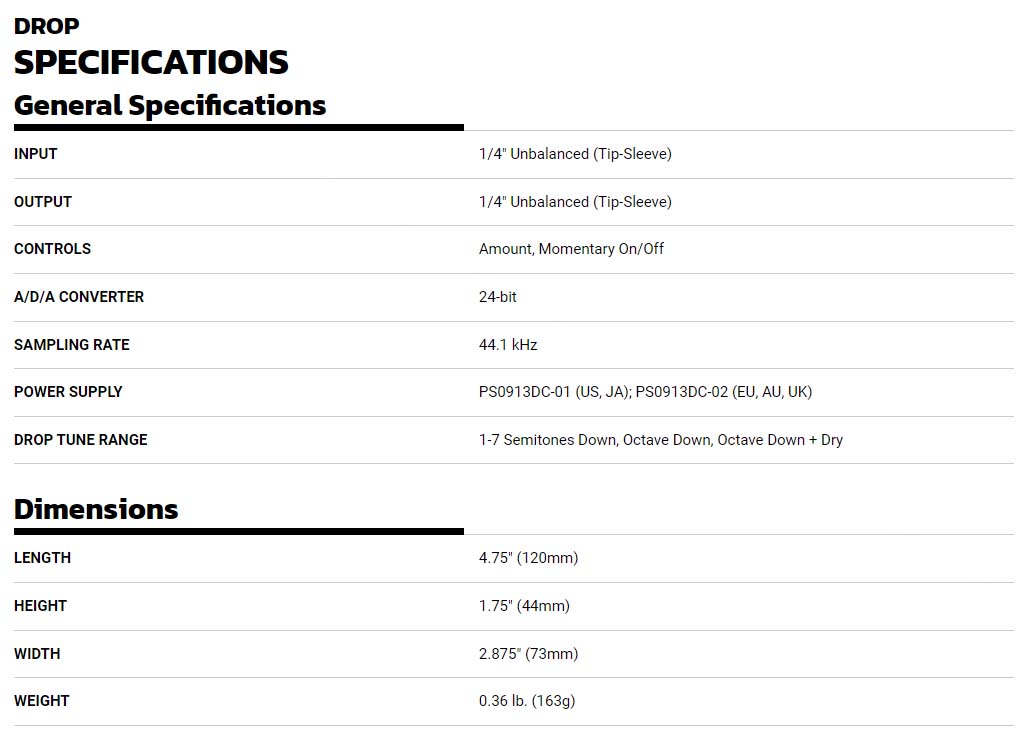Select the General Specifications section heading
The width and height of the screenshot is (1025, 737).
(170, 105)
